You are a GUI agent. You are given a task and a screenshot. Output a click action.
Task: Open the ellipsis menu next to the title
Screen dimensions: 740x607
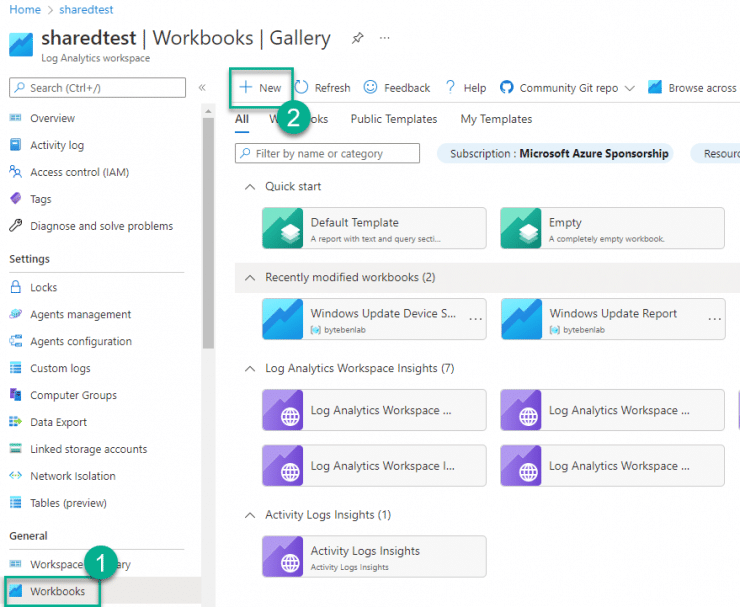click(385, 38)
